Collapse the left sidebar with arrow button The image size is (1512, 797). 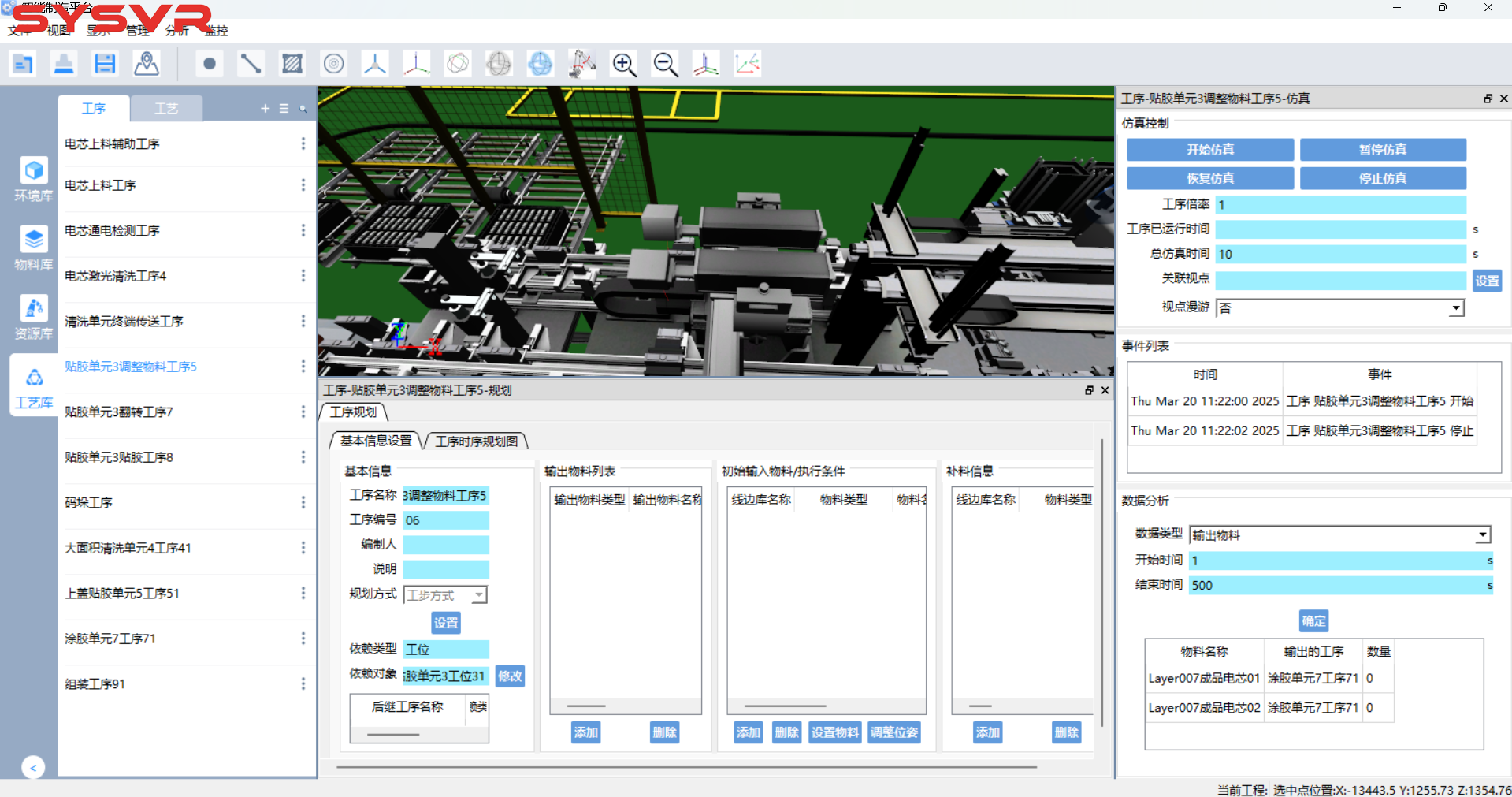coord(33,767)
